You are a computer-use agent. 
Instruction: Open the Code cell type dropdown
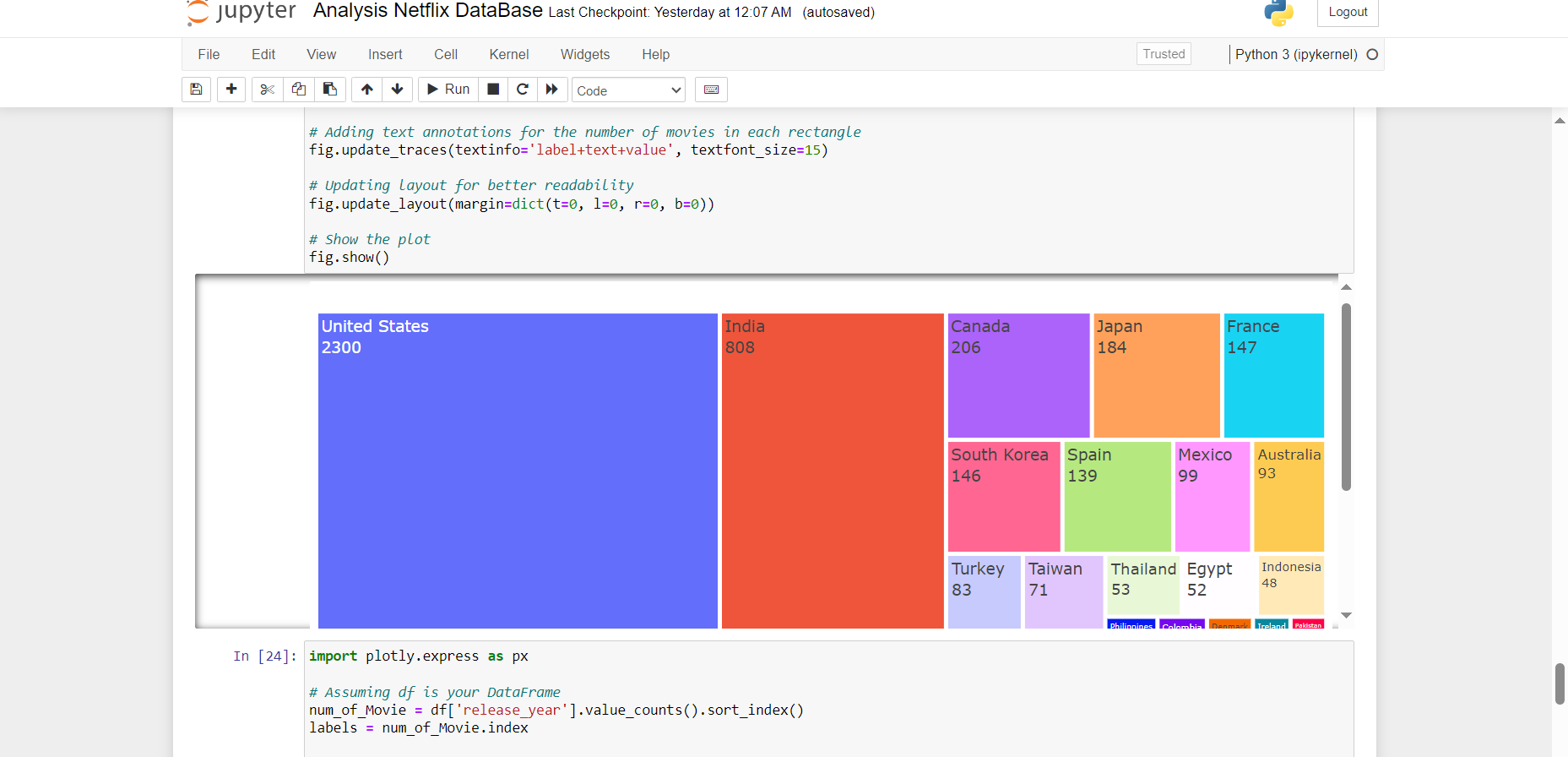coord(629,90)
